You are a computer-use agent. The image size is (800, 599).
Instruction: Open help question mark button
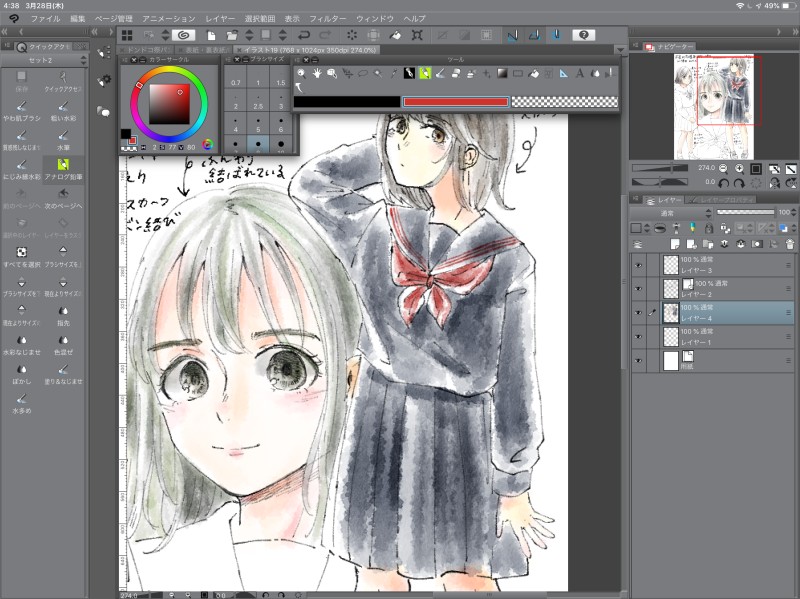584,35
